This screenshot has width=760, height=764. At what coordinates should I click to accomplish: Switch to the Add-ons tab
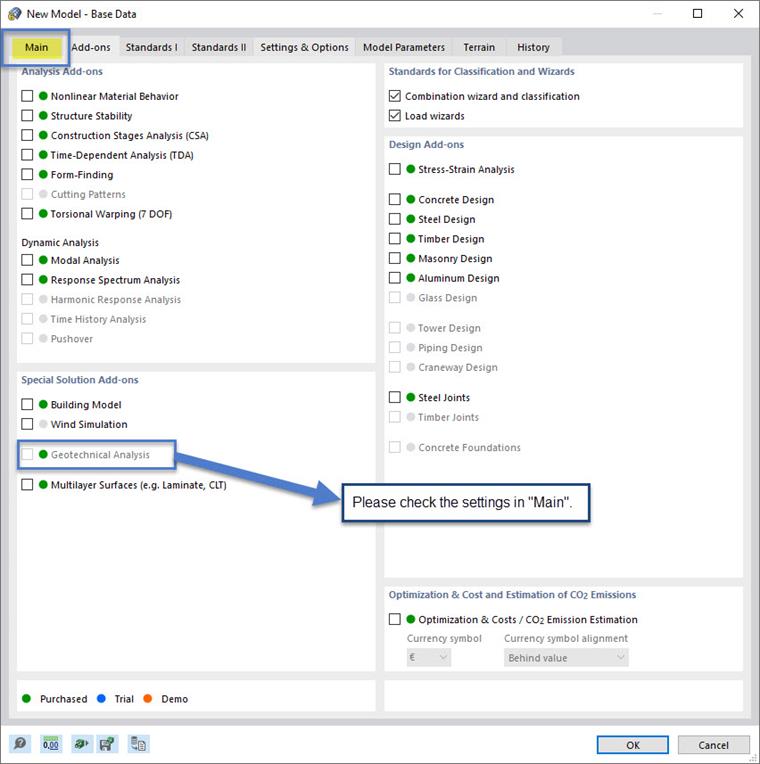(91, 47)
